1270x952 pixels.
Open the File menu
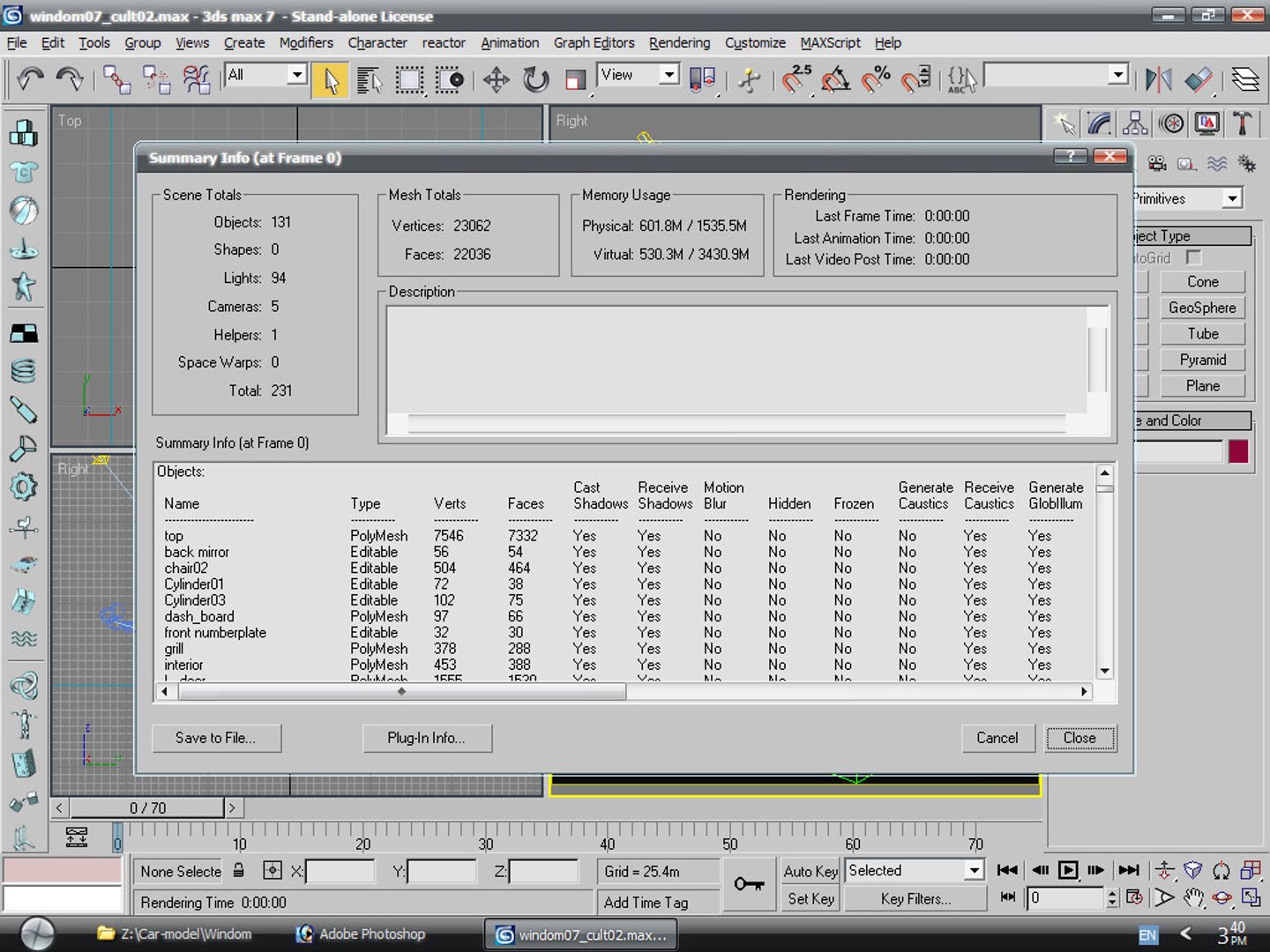pyautogui.click(x=17, y=42)
